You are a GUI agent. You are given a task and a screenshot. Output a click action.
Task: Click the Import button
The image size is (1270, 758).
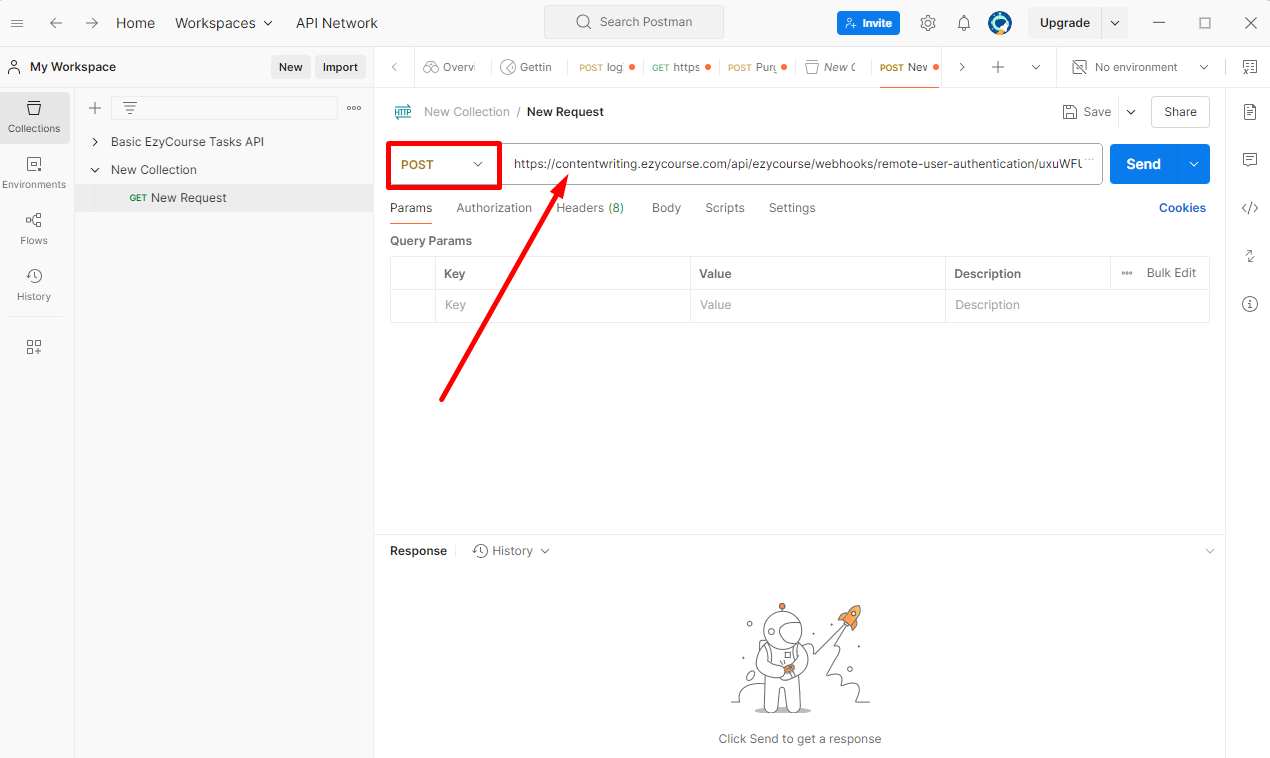340,67
